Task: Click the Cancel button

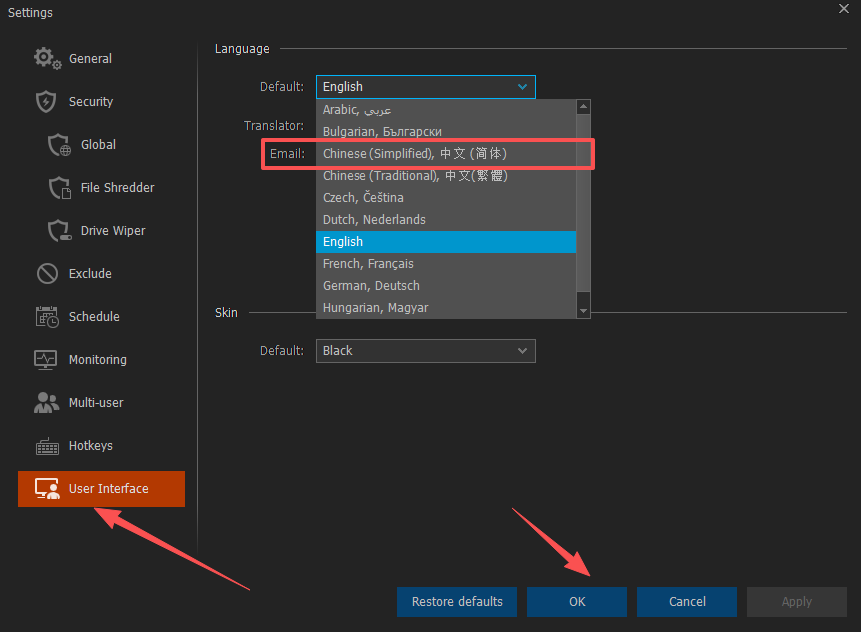Action: pyautogui.click(x=687, y=602)
